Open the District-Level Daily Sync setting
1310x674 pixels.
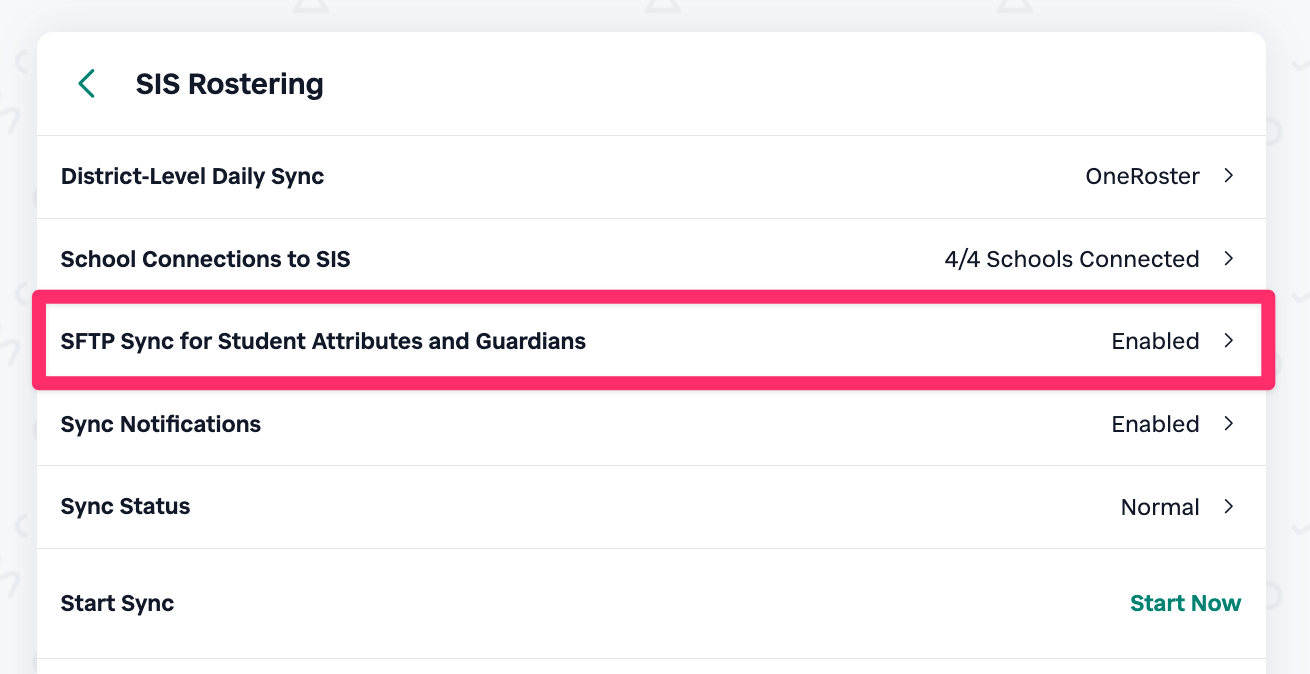pyautogui.click(x=192, y=176)
